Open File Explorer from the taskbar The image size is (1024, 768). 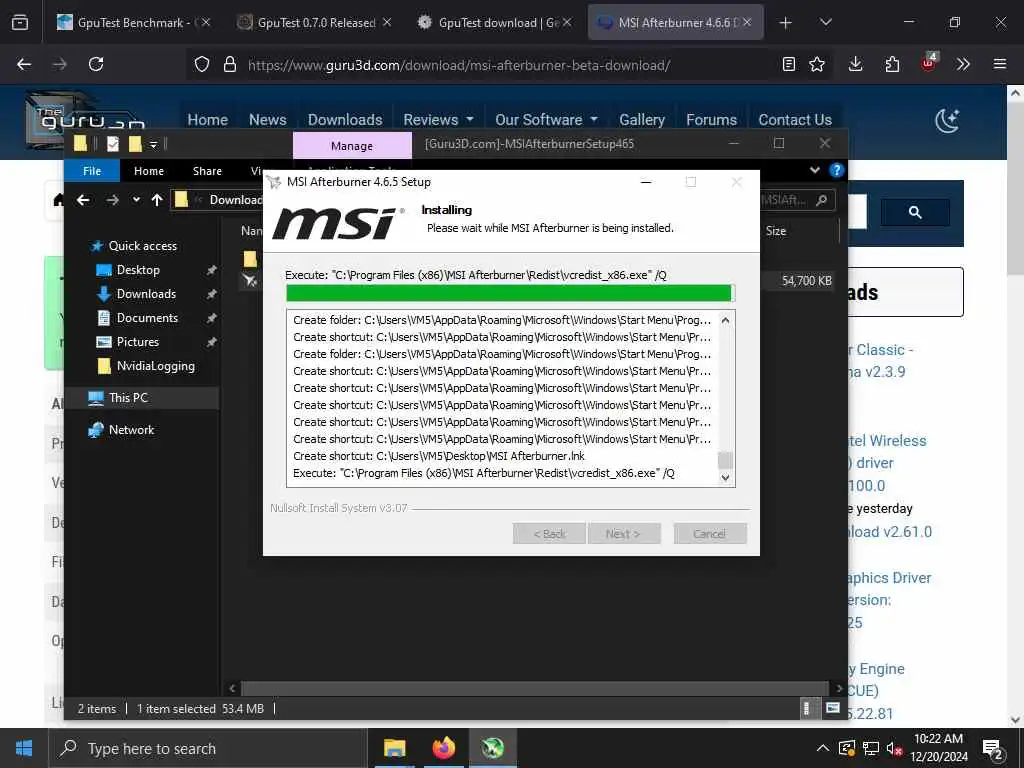pyautogui.click(x=394, y=748)
